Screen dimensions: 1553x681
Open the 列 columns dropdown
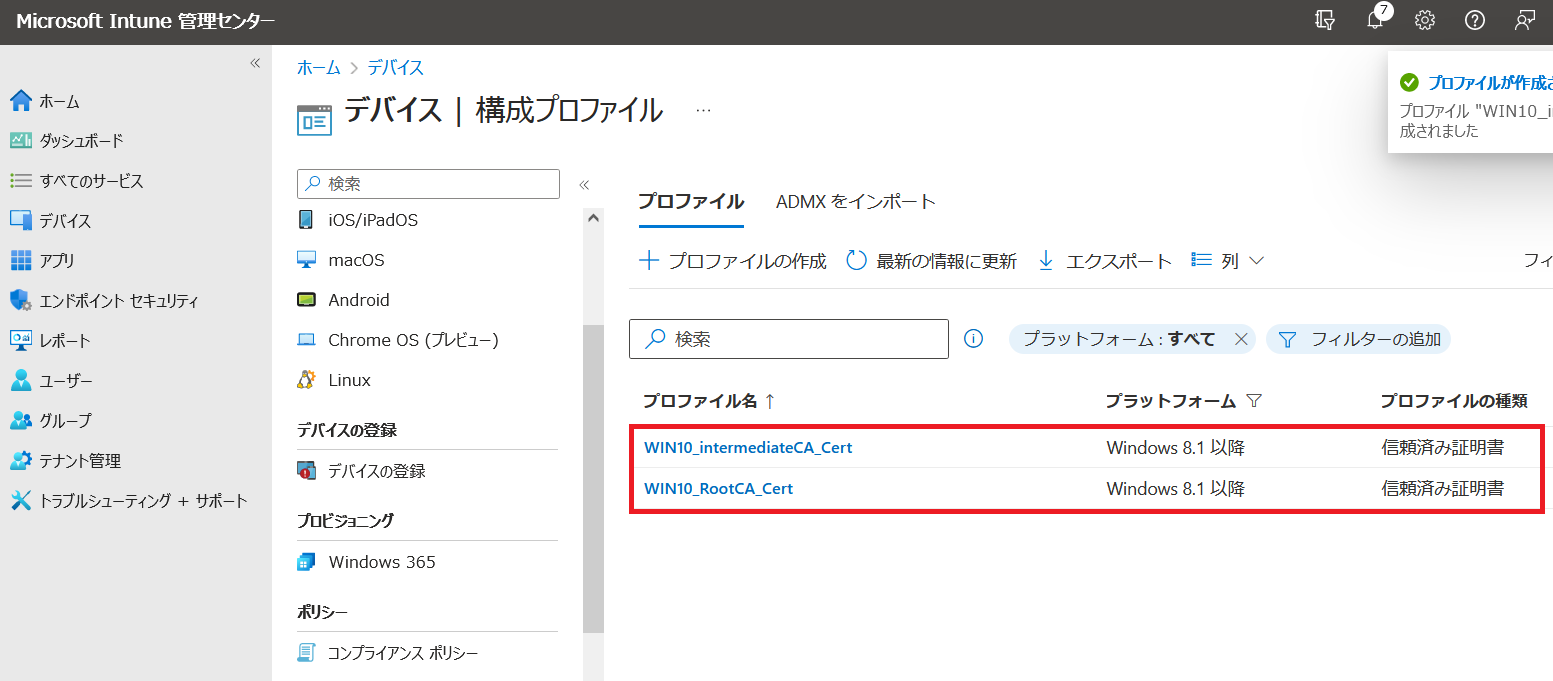coord(1228,261)
